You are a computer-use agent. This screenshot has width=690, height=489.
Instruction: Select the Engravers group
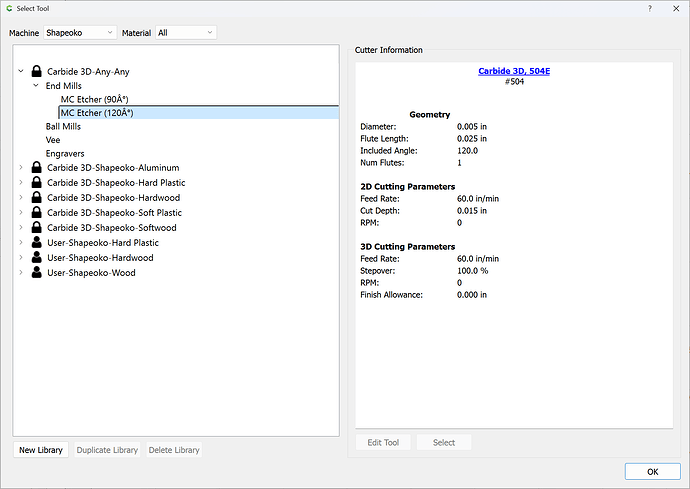[65, 154]
